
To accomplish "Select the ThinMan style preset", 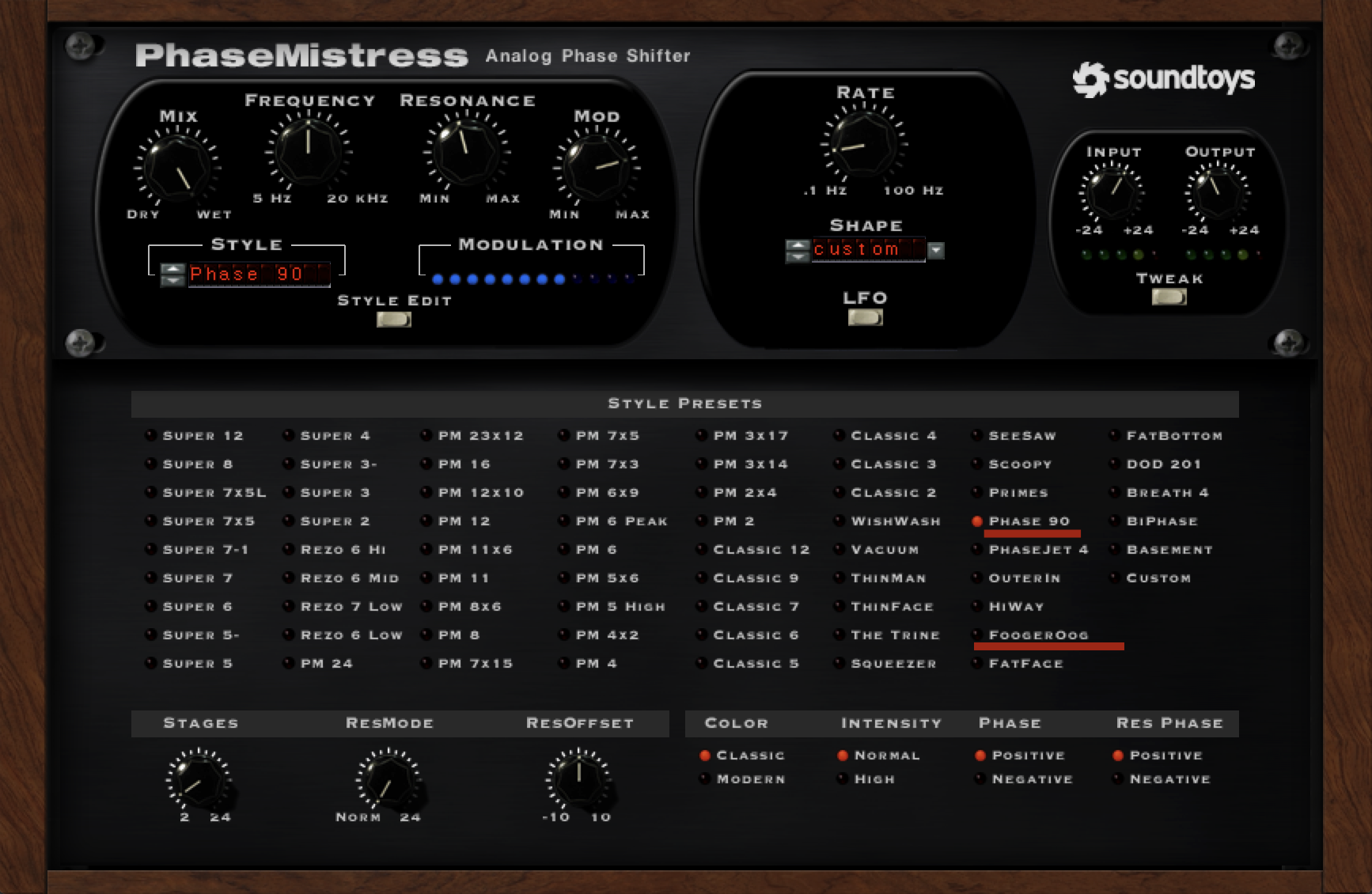I will tap(880, 578).
